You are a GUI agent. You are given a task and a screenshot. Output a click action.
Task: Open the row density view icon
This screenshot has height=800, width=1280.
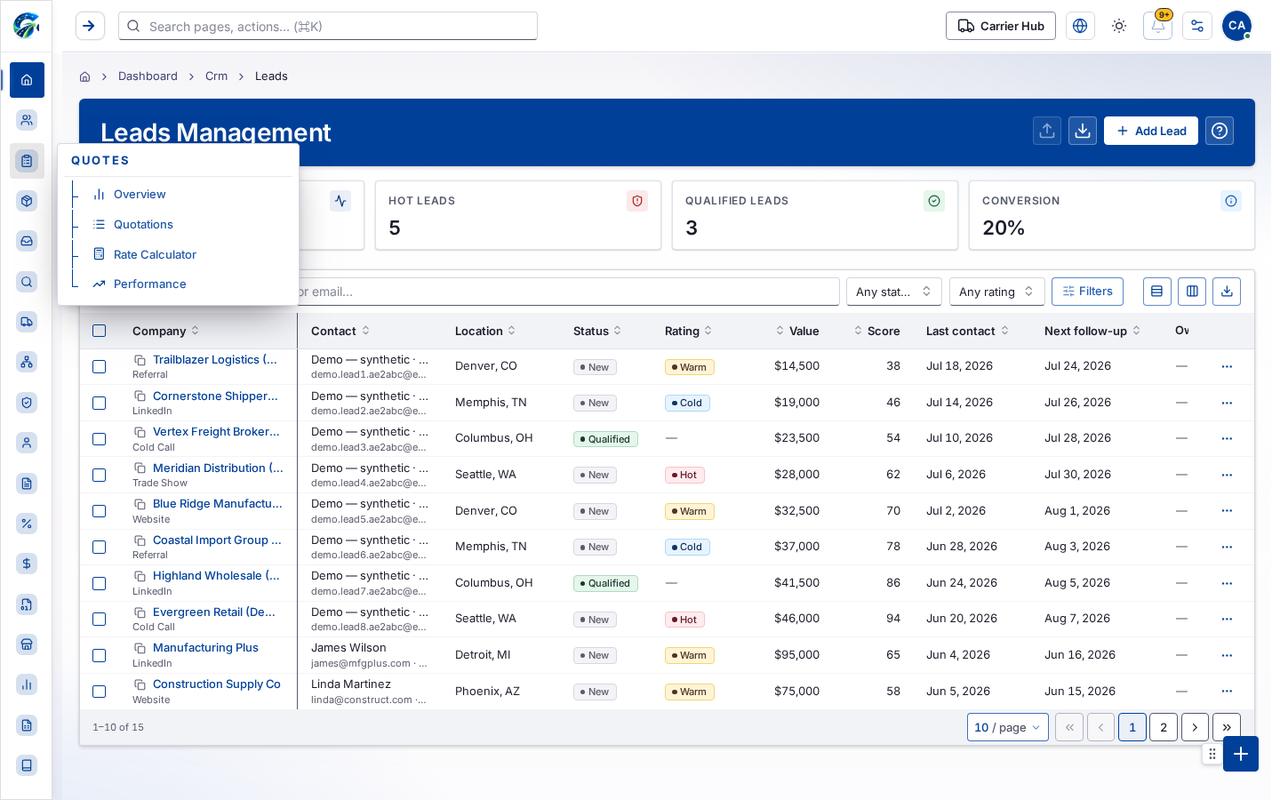(1157, 292)
